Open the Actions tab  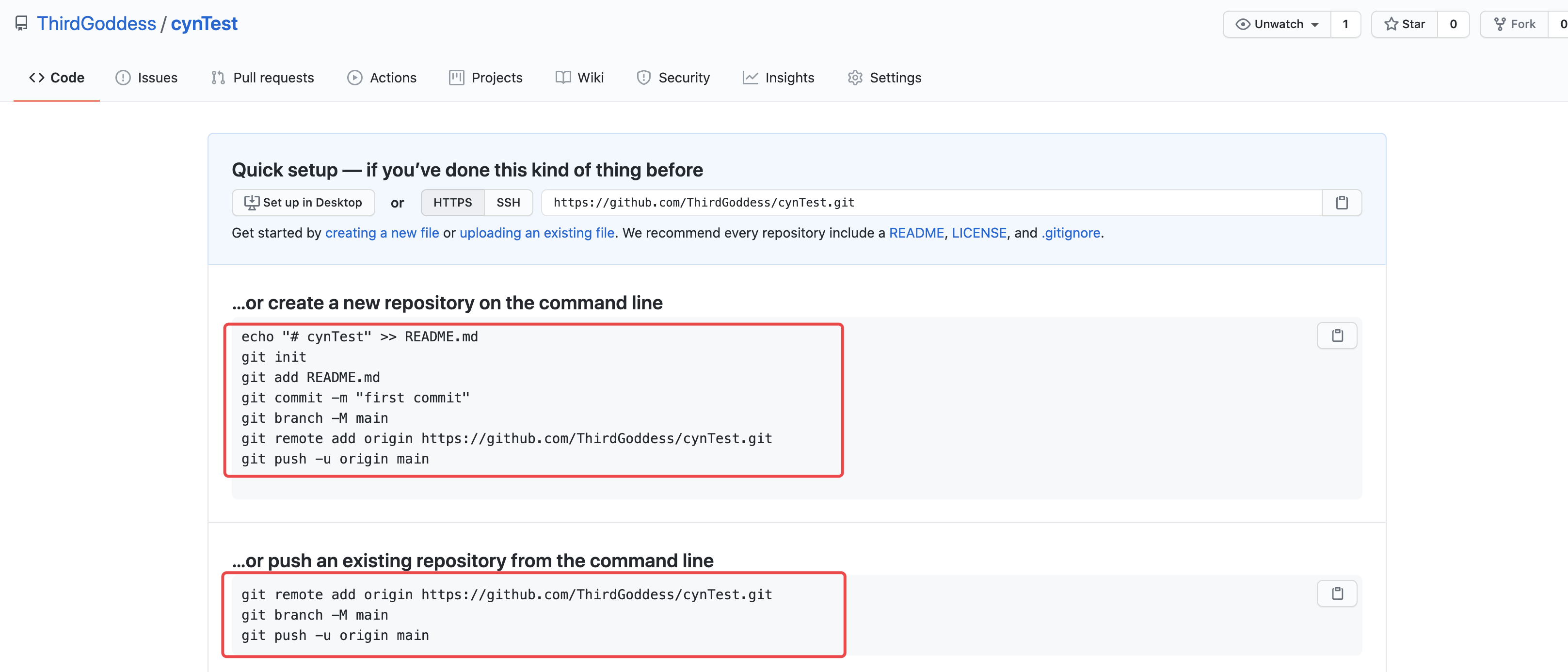click(382, 78)
